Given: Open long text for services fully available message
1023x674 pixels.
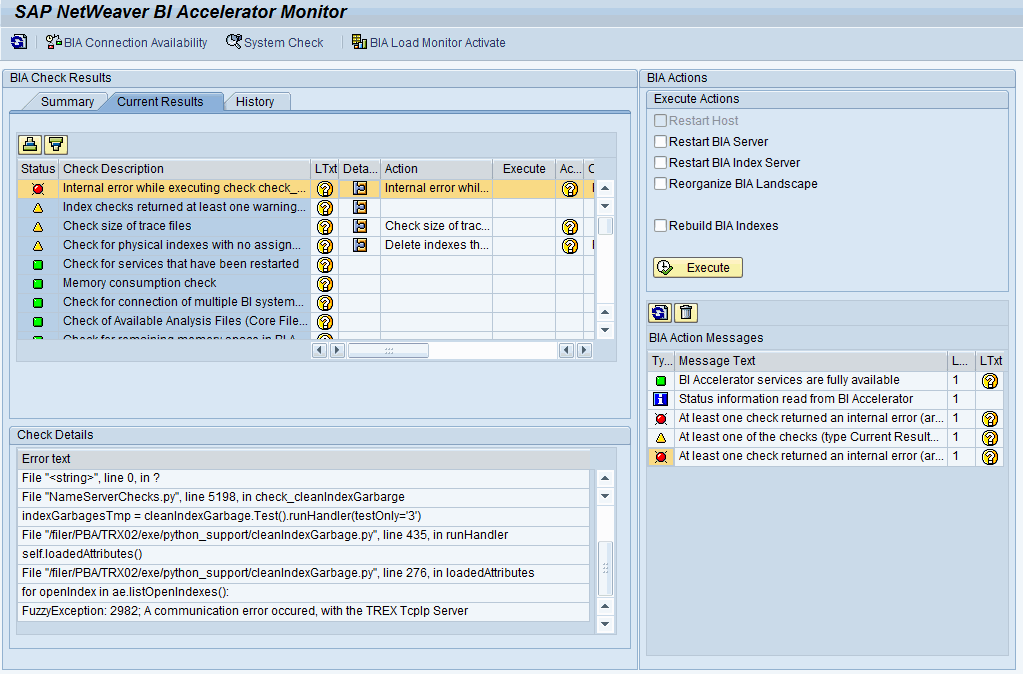Looking at the screenshot, I should [x=990, y=380].
